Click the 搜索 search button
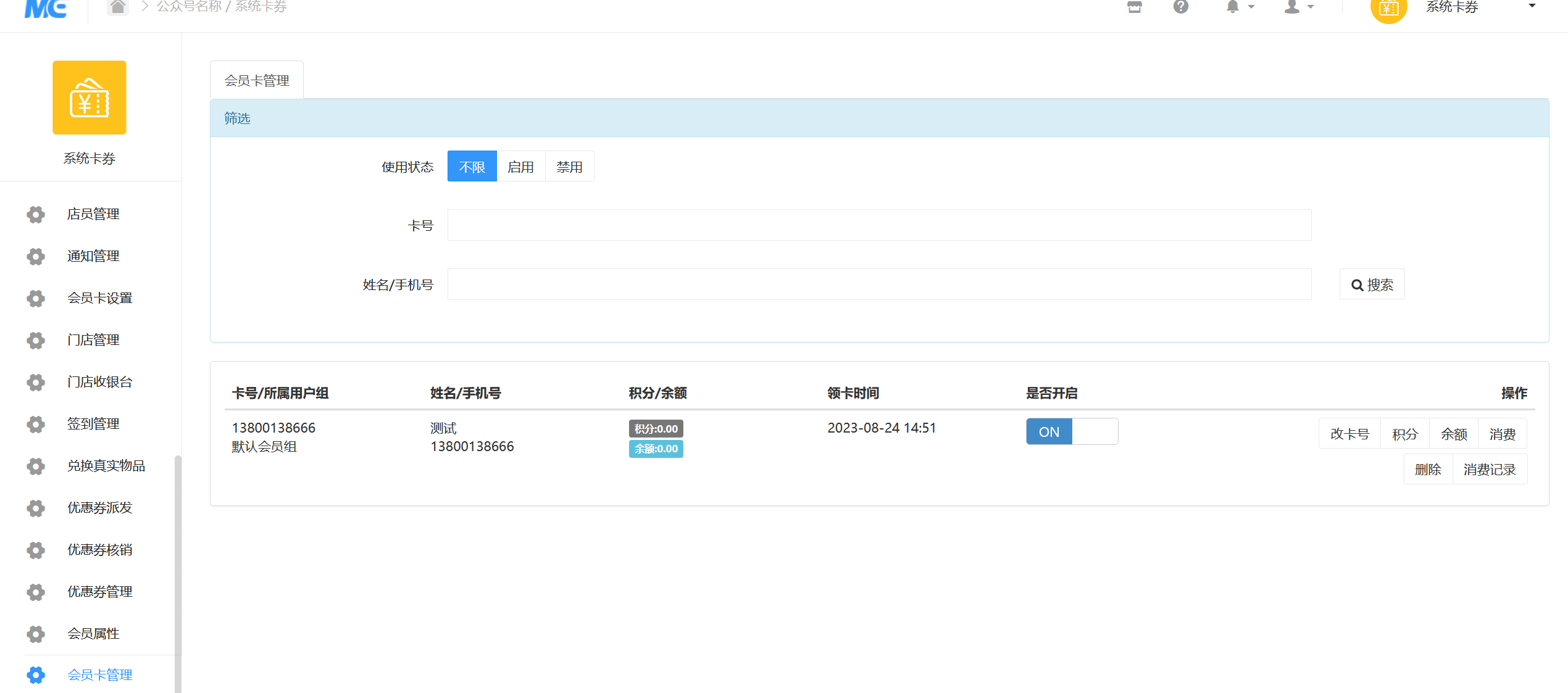This screenshot has width=1568, height=693. [1372, 284]
